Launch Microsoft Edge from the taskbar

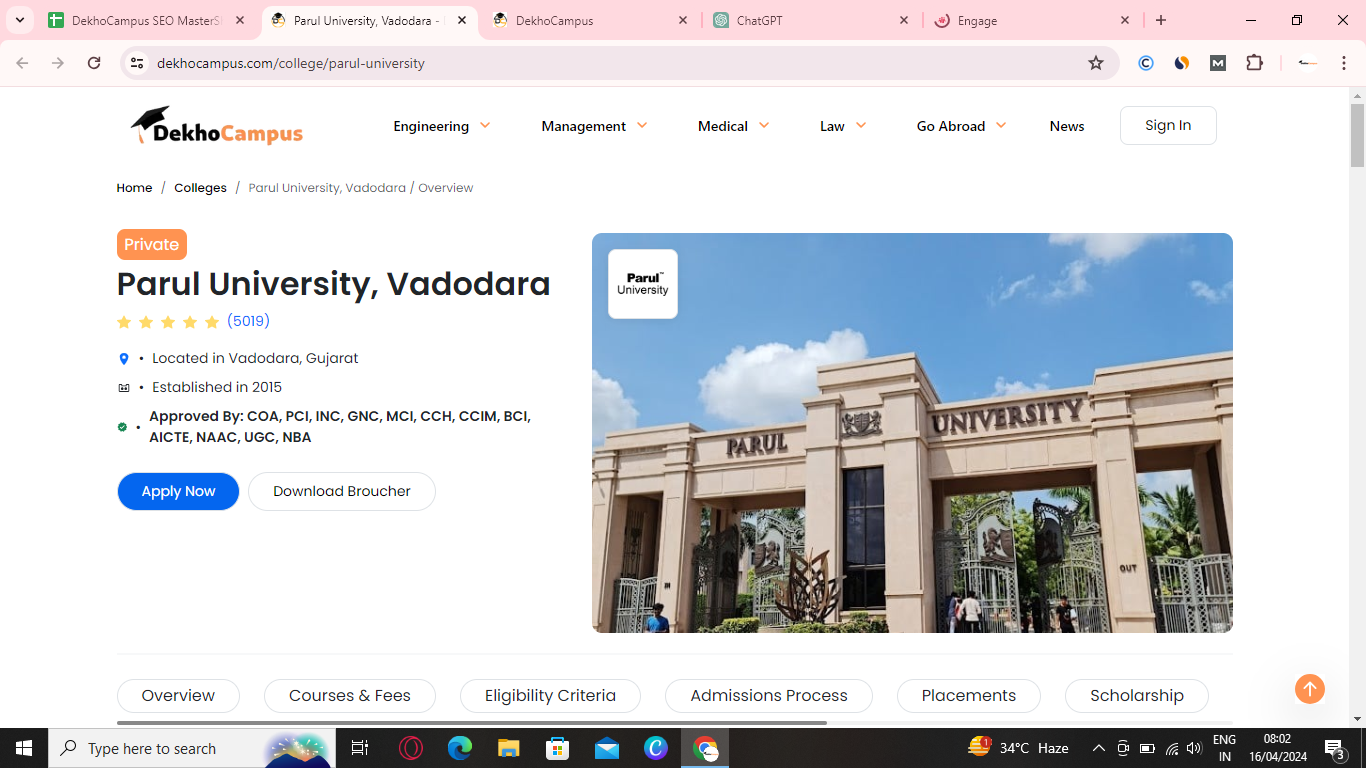pyautogui.click(x=459, y=748)
